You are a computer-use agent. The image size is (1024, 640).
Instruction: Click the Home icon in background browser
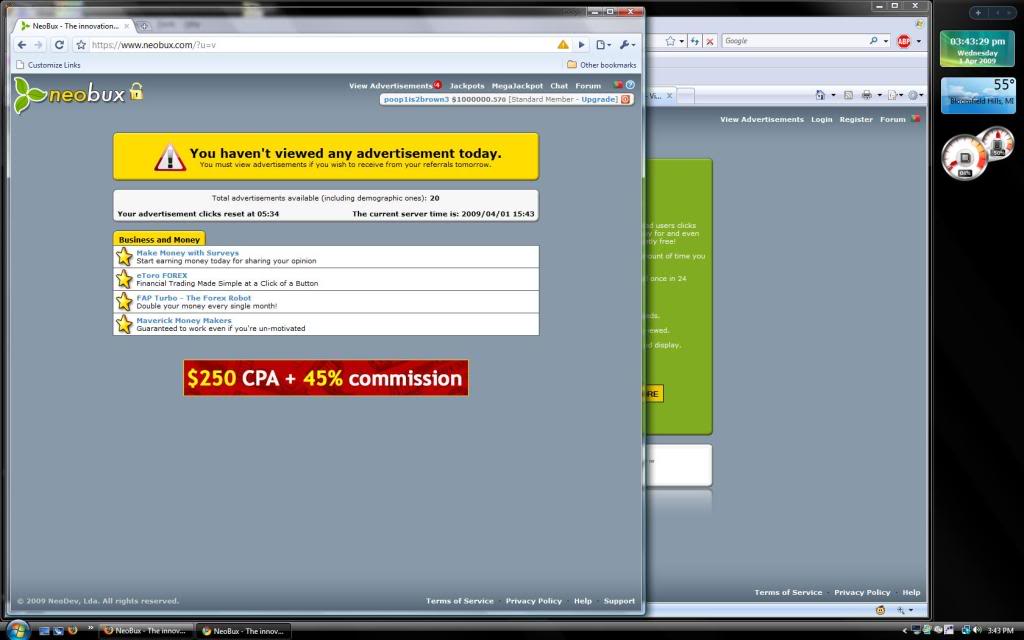[x=820, y=95]
